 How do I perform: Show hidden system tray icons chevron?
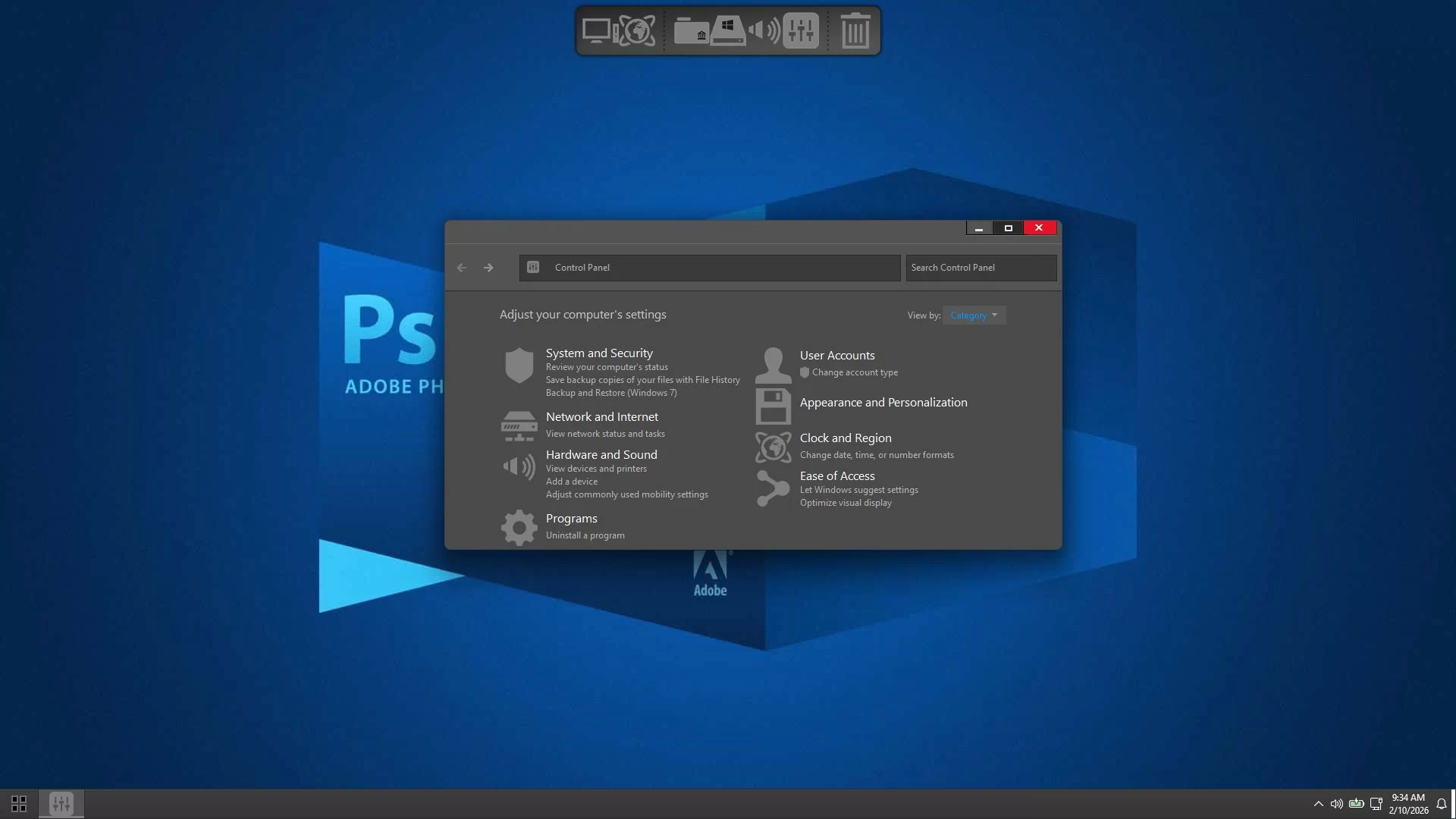click(1318, 804)
